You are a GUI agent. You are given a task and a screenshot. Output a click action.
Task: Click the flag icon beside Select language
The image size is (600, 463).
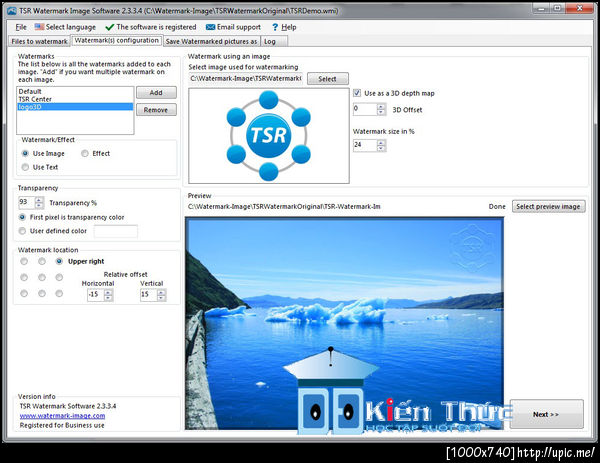39,27
